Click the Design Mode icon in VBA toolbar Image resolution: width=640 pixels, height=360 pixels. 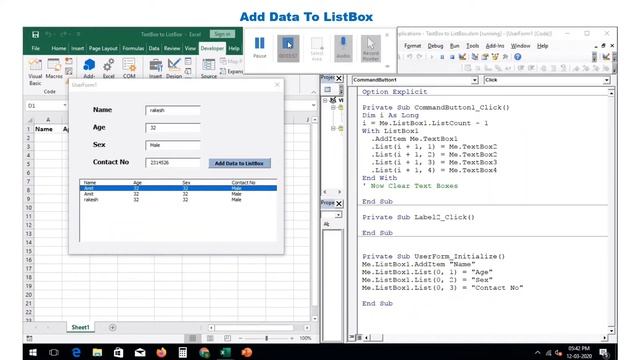pyautogui.click(x=462, y=57)
